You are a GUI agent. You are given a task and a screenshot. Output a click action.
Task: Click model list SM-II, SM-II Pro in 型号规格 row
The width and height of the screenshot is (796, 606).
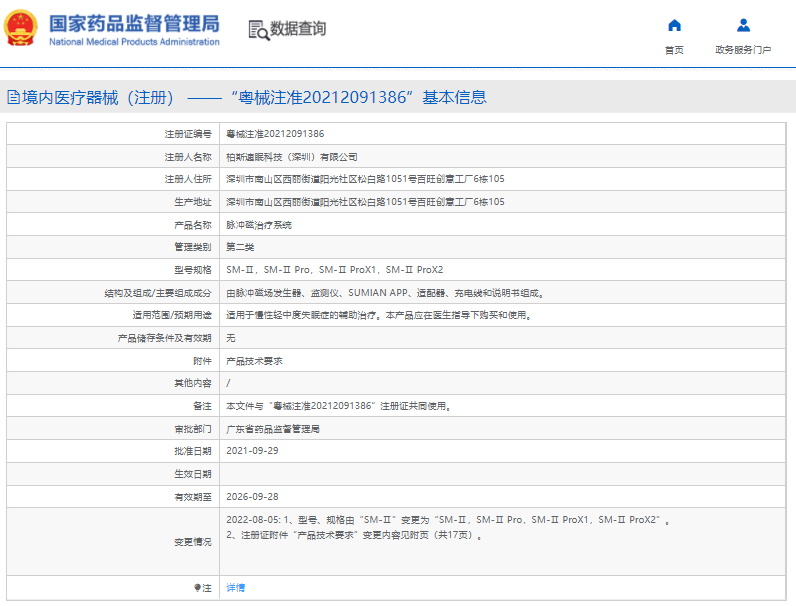click(335, 270)
